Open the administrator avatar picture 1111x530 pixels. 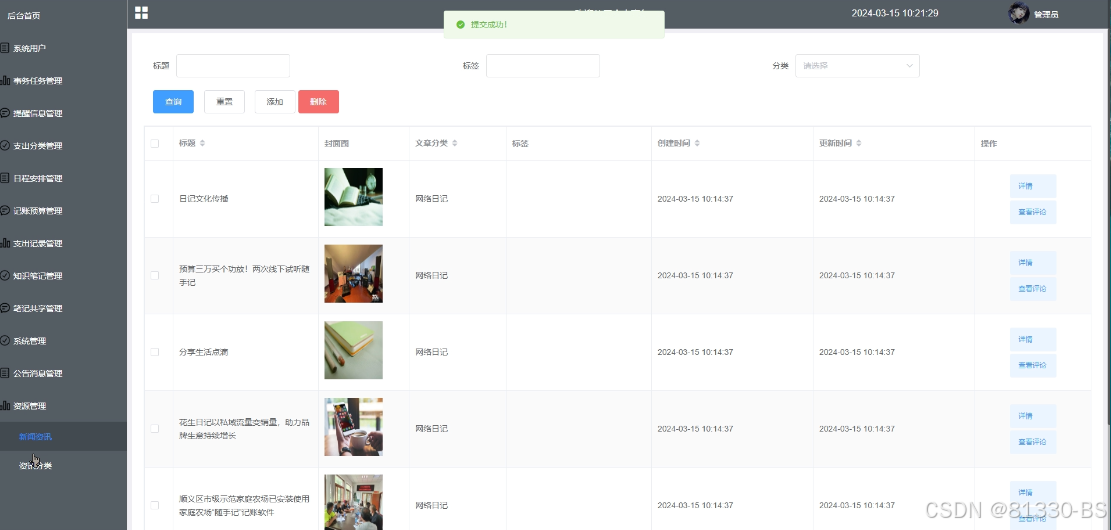(1018, 13)
